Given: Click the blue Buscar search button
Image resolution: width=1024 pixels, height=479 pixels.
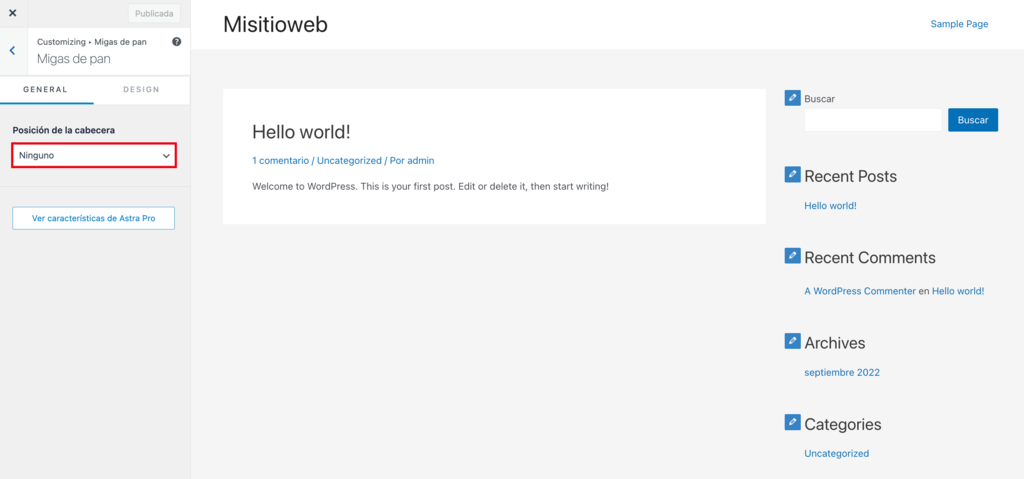Looking at the screenshot, I should (973, 120).
